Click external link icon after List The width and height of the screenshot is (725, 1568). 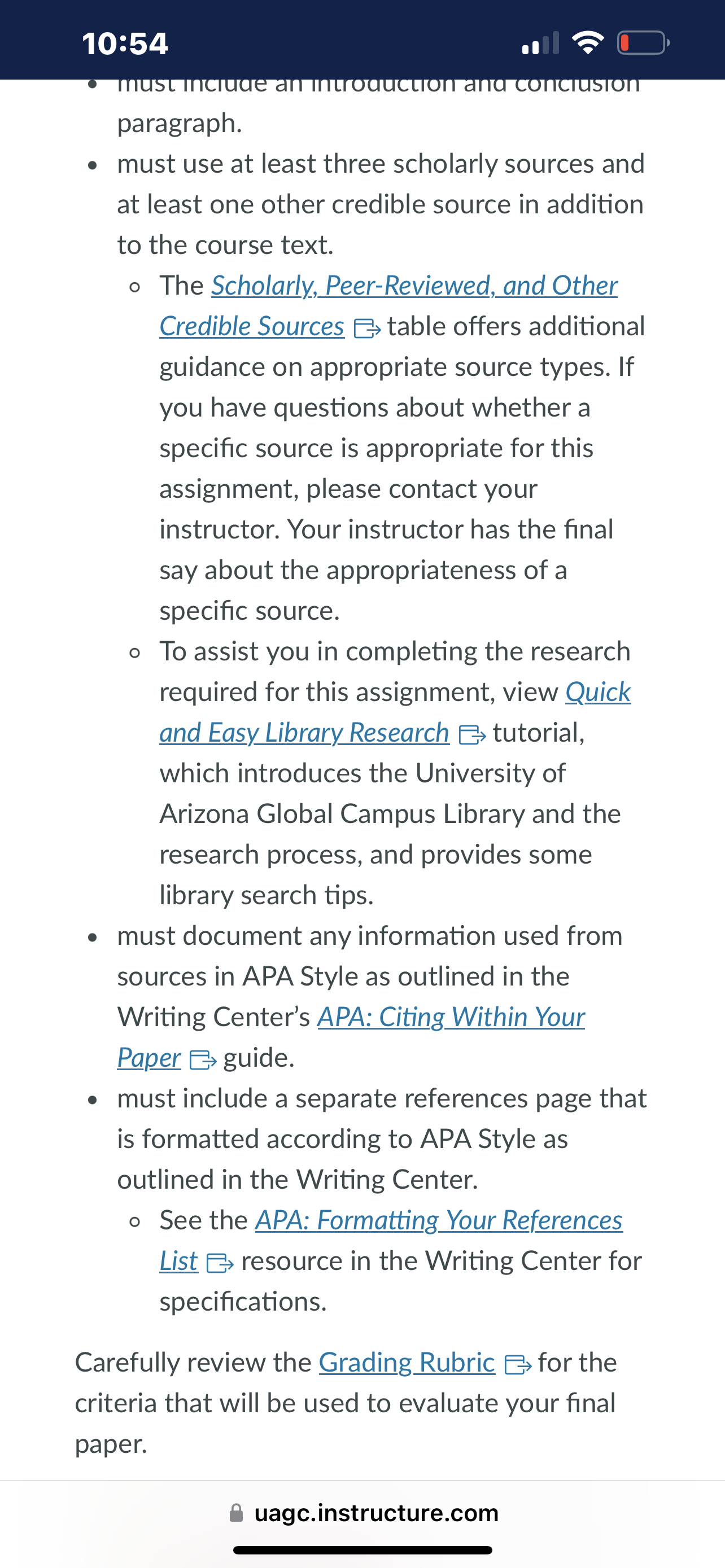pyautogui.click(x=220, y=1264)
